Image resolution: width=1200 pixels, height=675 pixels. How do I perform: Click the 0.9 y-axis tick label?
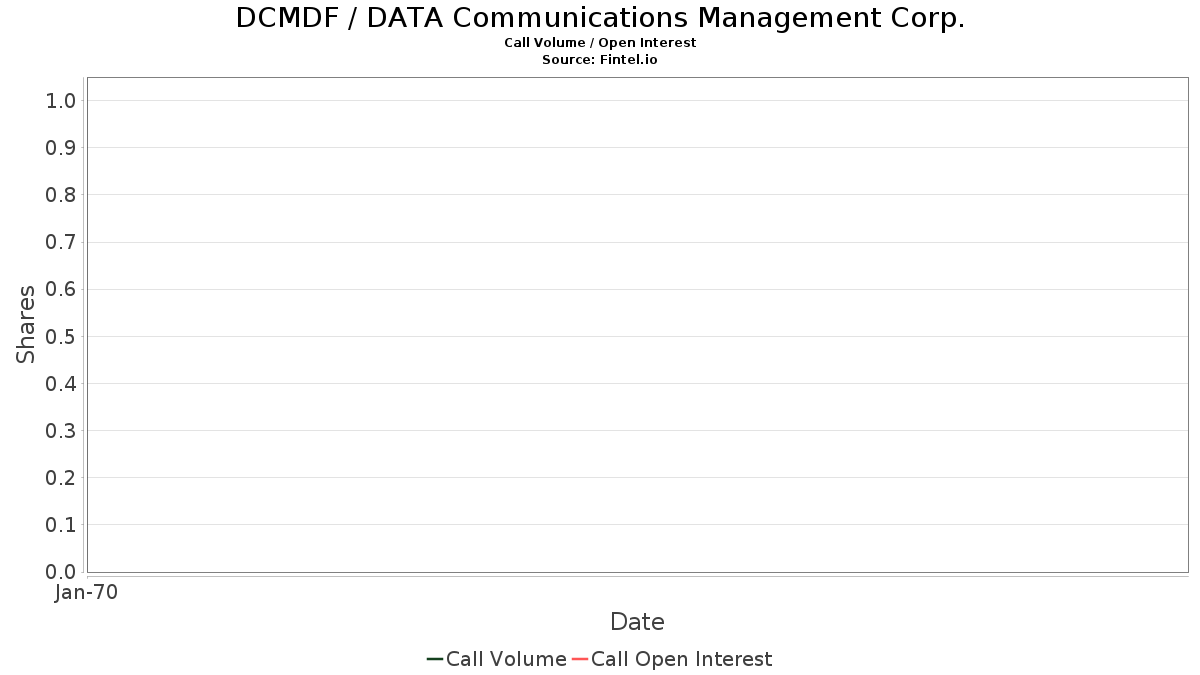[x=61, y=148]
